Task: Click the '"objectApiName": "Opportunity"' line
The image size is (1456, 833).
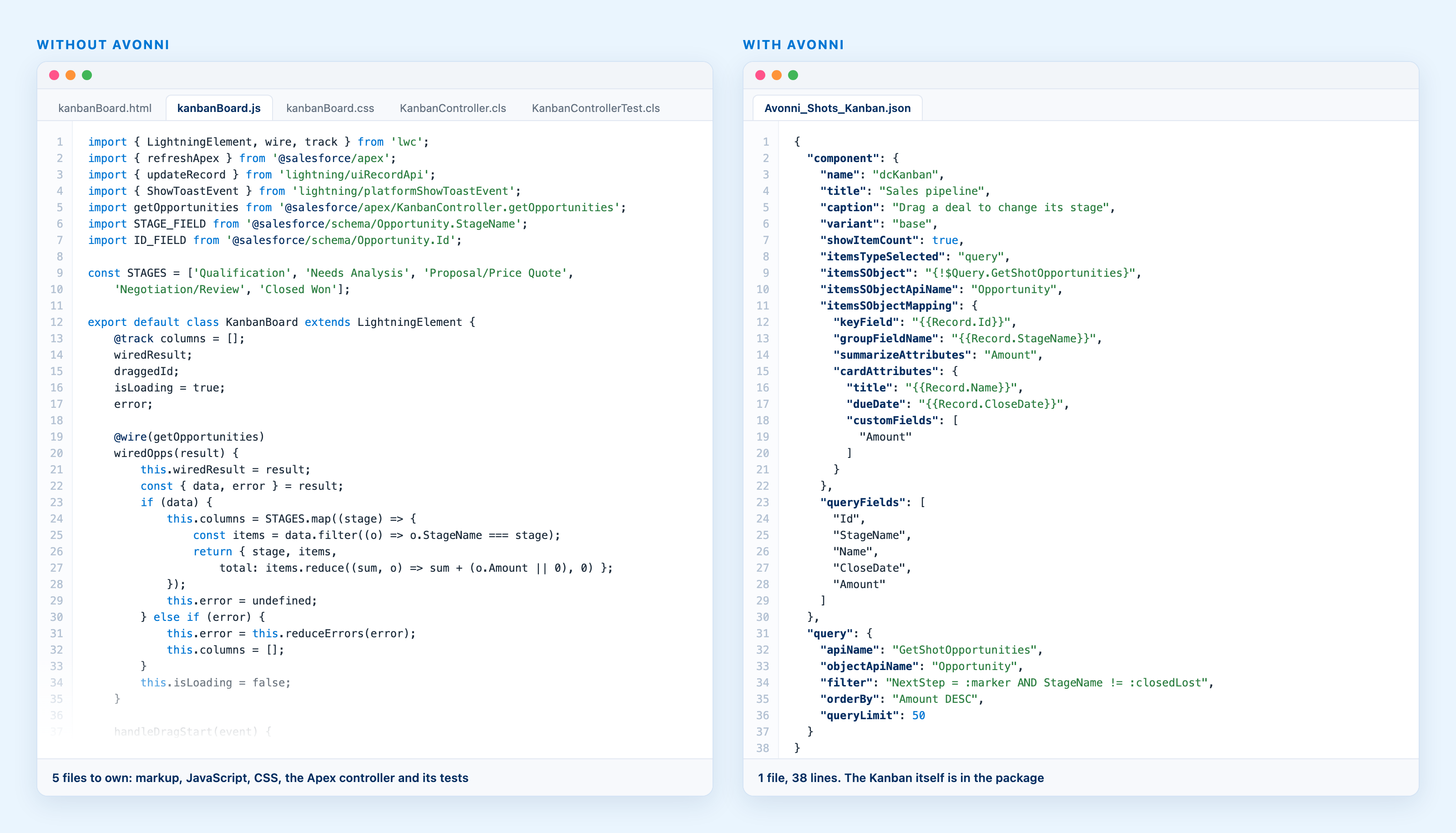Action: [921, 666]
